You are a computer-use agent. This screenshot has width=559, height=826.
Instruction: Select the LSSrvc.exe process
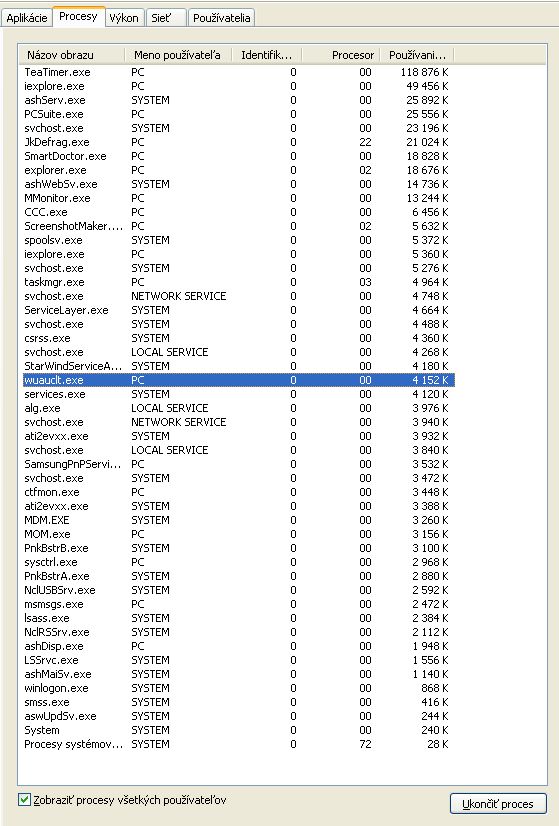click(x=239, y=660)
